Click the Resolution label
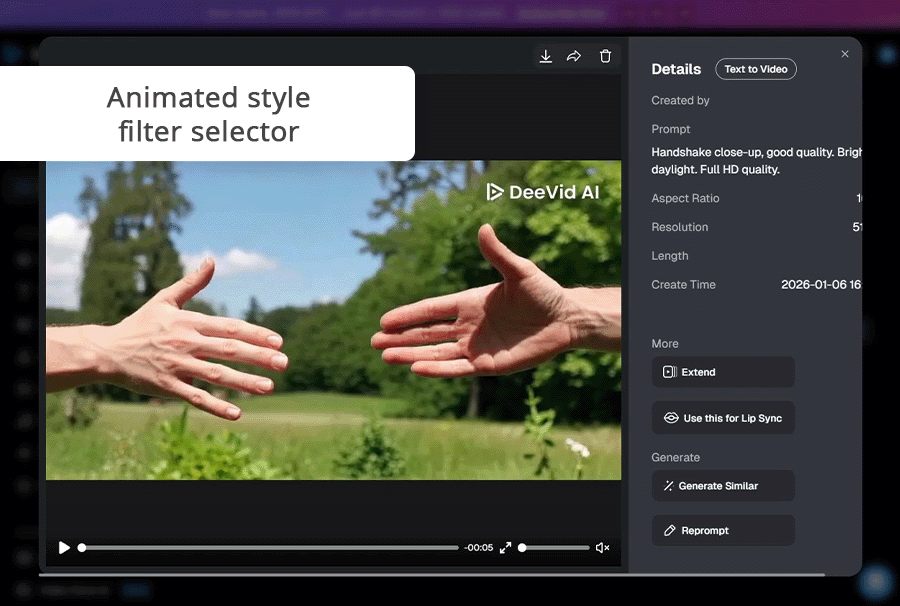 pyautogui.click(x=680, y=227)
